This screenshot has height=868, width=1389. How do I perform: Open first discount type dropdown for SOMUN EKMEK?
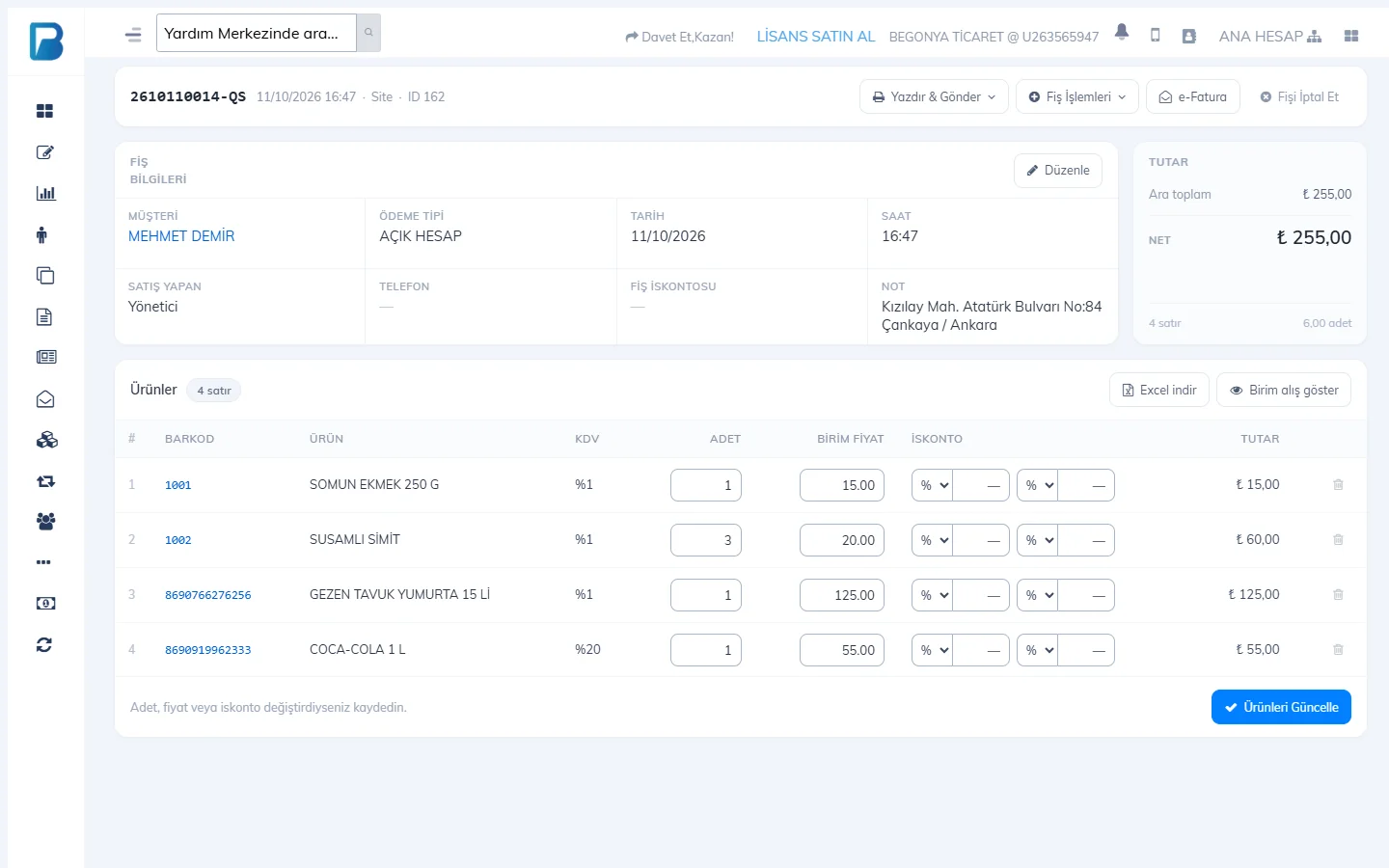(x=933, y=485)
